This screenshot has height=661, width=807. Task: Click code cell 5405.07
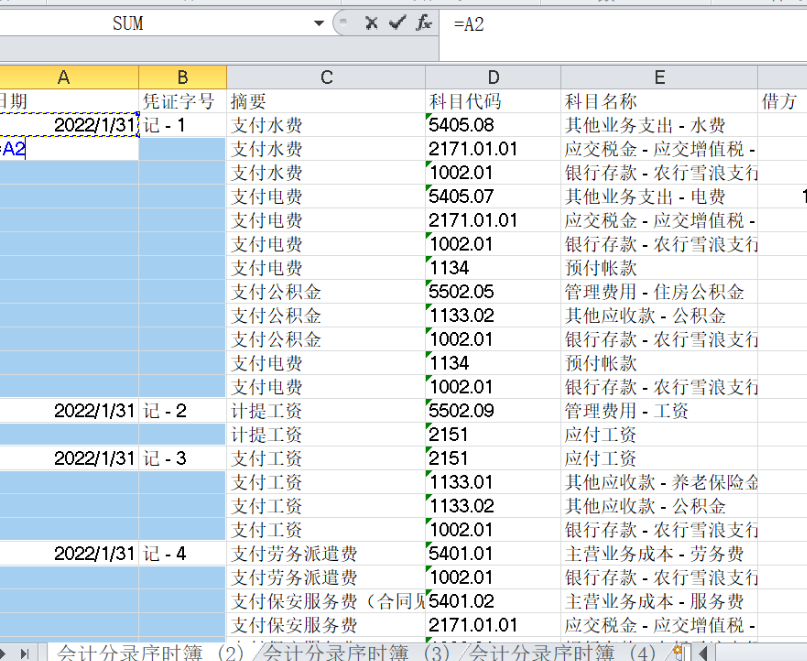point(493,196)
